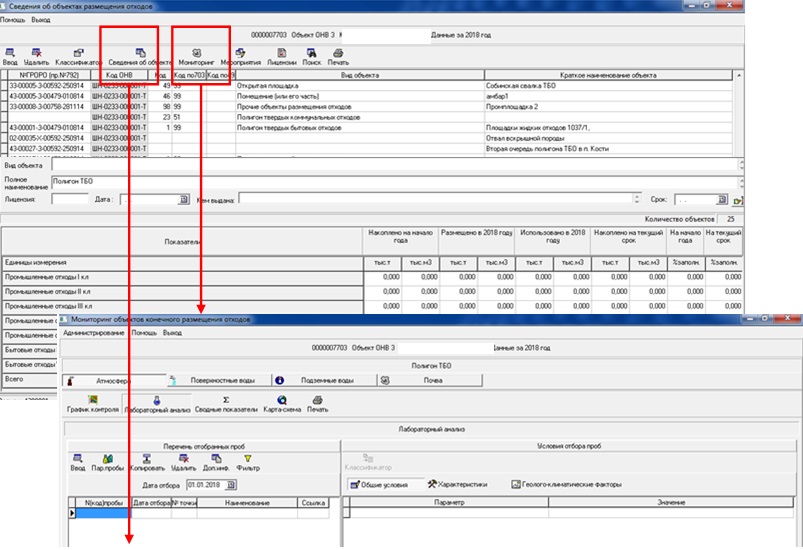Open the calendar picker of the license Дата field
This screenshot has height=550, width=803.
184,200
